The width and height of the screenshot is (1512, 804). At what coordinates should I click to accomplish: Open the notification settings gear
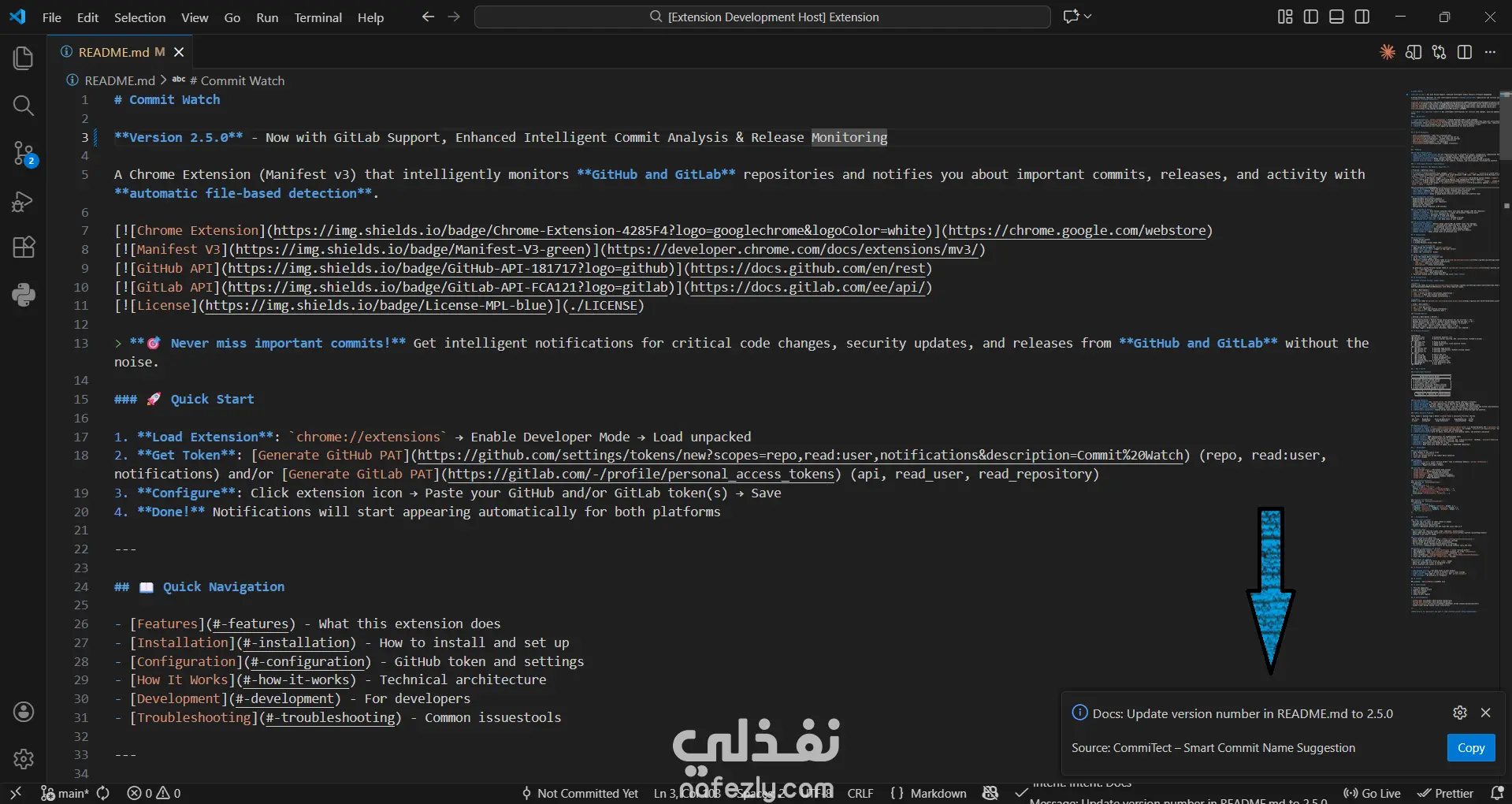1460,713
